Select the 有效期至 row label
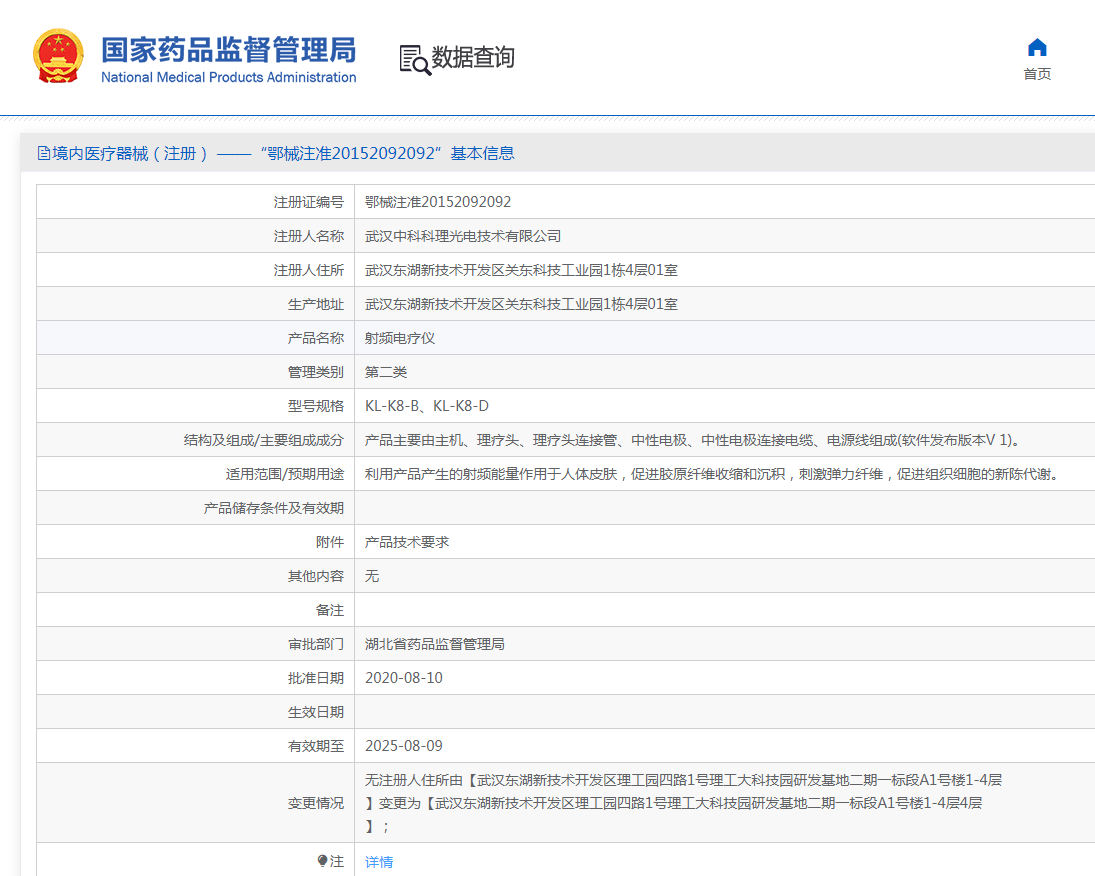The height and width of the screenshot is (876, 1095). coord(316,746)
